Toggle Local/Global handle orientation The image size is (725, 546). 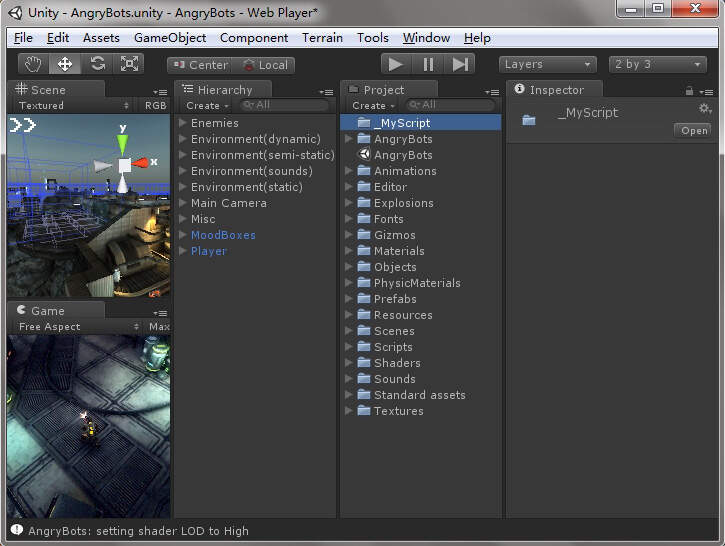[x=265, y=65]
